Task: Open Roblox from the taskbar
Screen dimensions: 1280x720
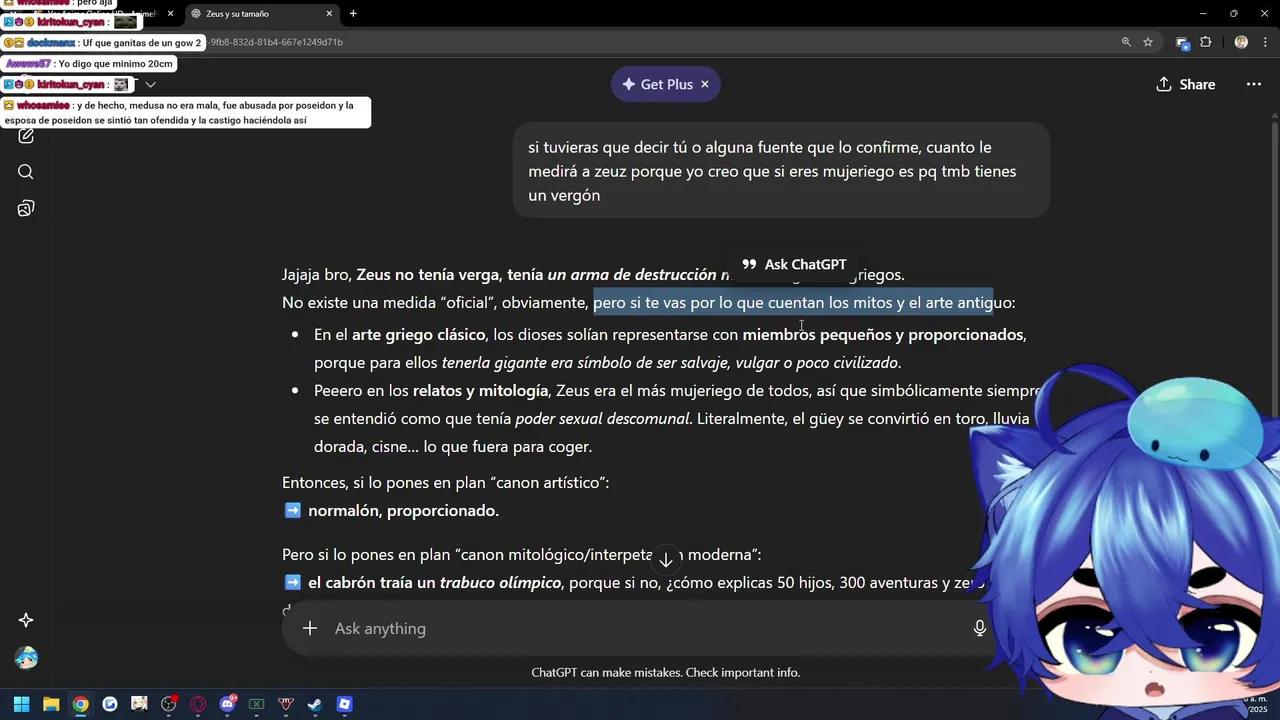Action: [345, 704]
